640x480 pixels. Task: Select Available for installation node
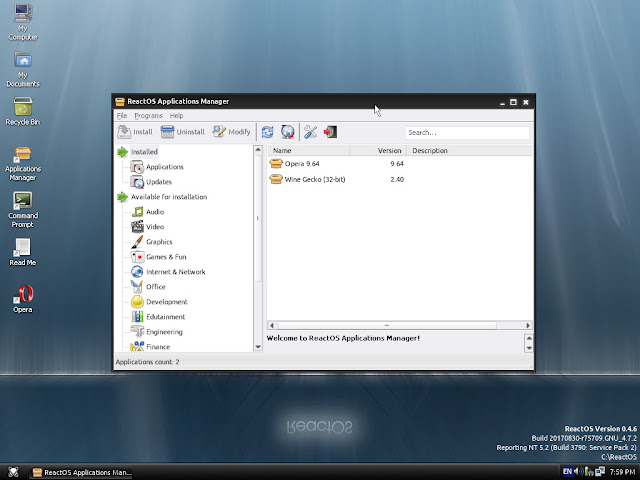pos(169,197)
